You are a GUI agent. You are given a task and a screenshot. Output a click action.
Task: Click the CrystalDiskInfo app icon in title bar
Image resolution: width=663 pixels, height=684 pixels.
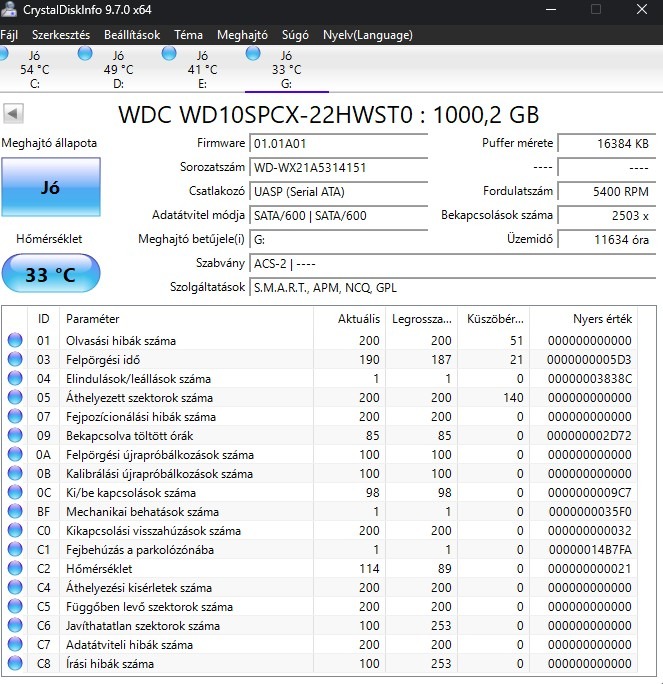(8, 9)
